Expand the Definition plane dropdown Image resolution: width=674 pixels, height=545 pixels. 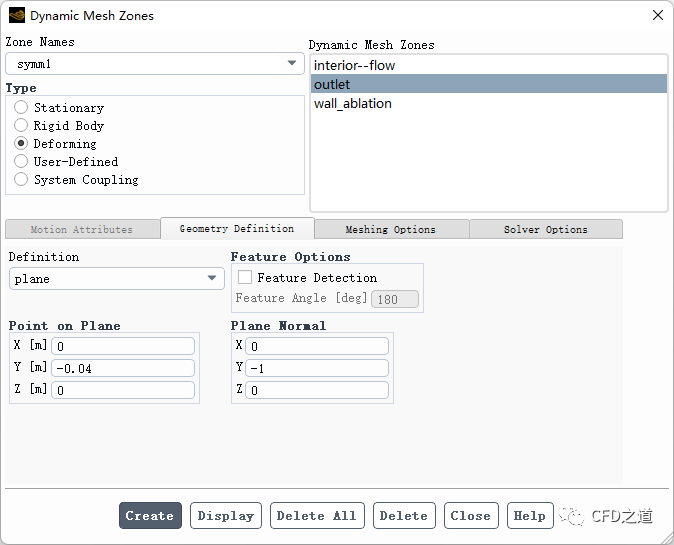[117, 279]
